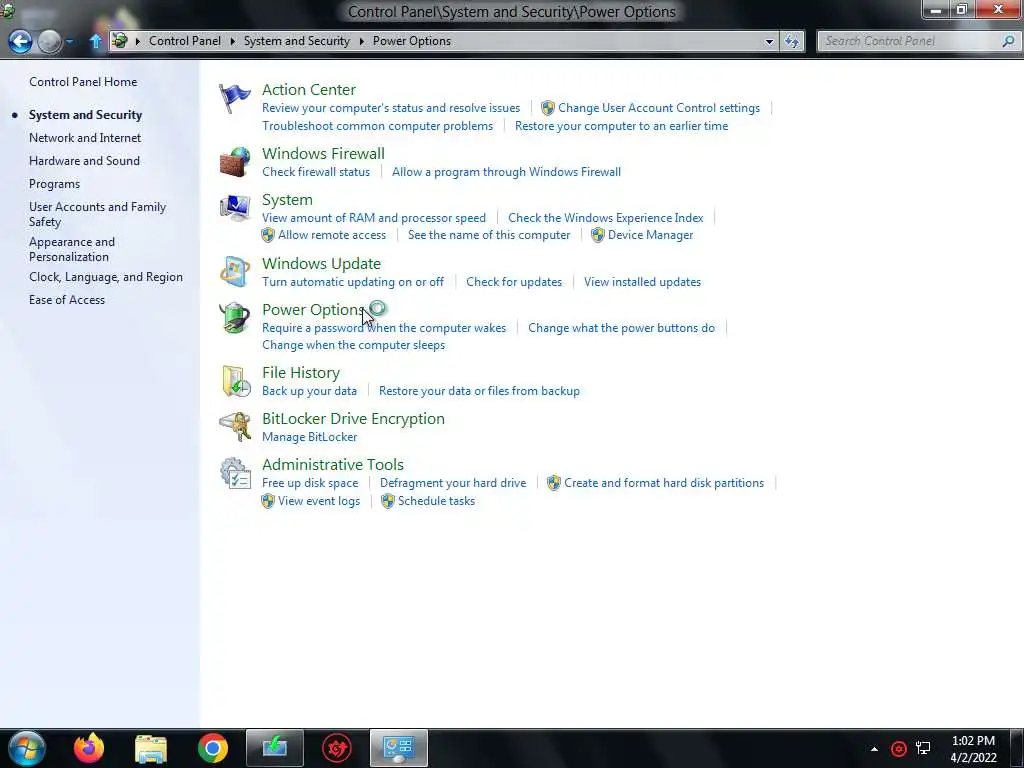Image resolution: width=1024 pixels, height=768 pixels.
Task: Click View event logs
Action: [x=319, y=501]
